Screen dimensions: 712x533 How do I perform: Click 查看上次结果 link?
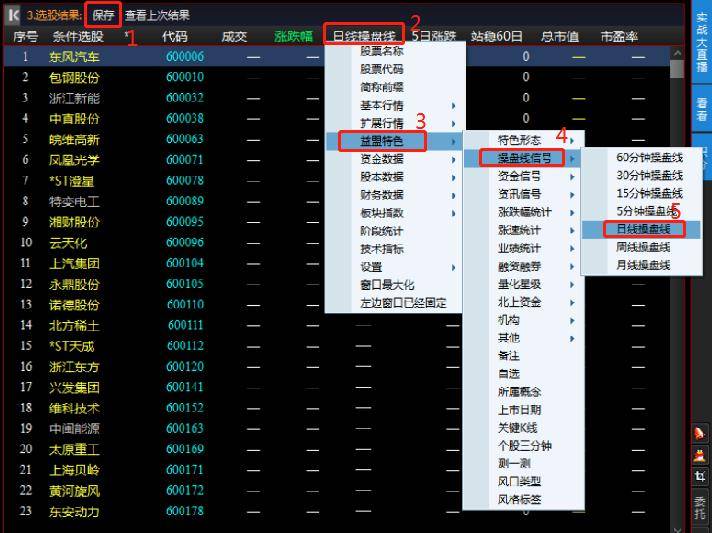157,15
